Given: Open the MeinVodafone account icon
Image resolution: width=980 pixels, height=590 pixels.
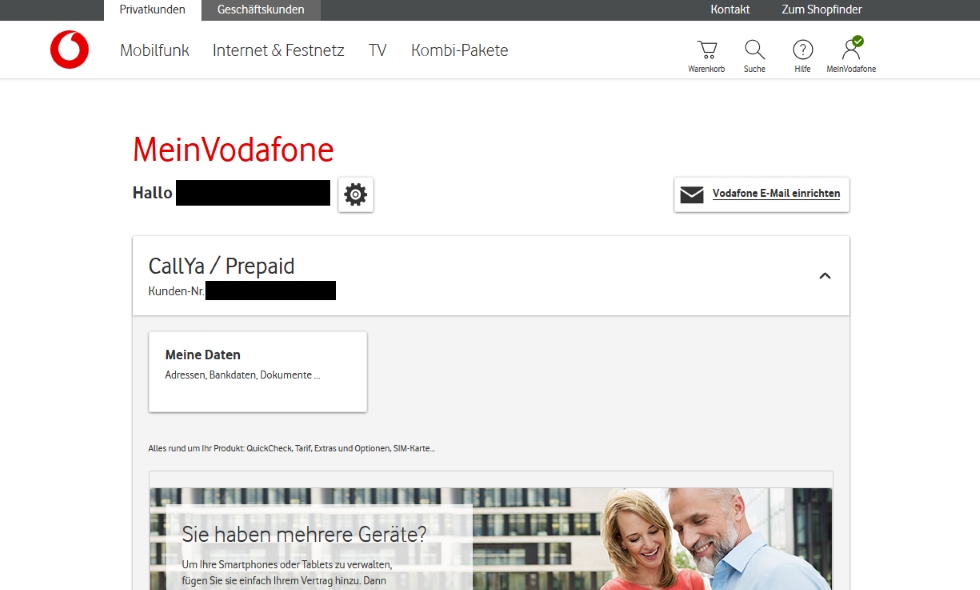Looking at the screenshot, I should [851, 55].
